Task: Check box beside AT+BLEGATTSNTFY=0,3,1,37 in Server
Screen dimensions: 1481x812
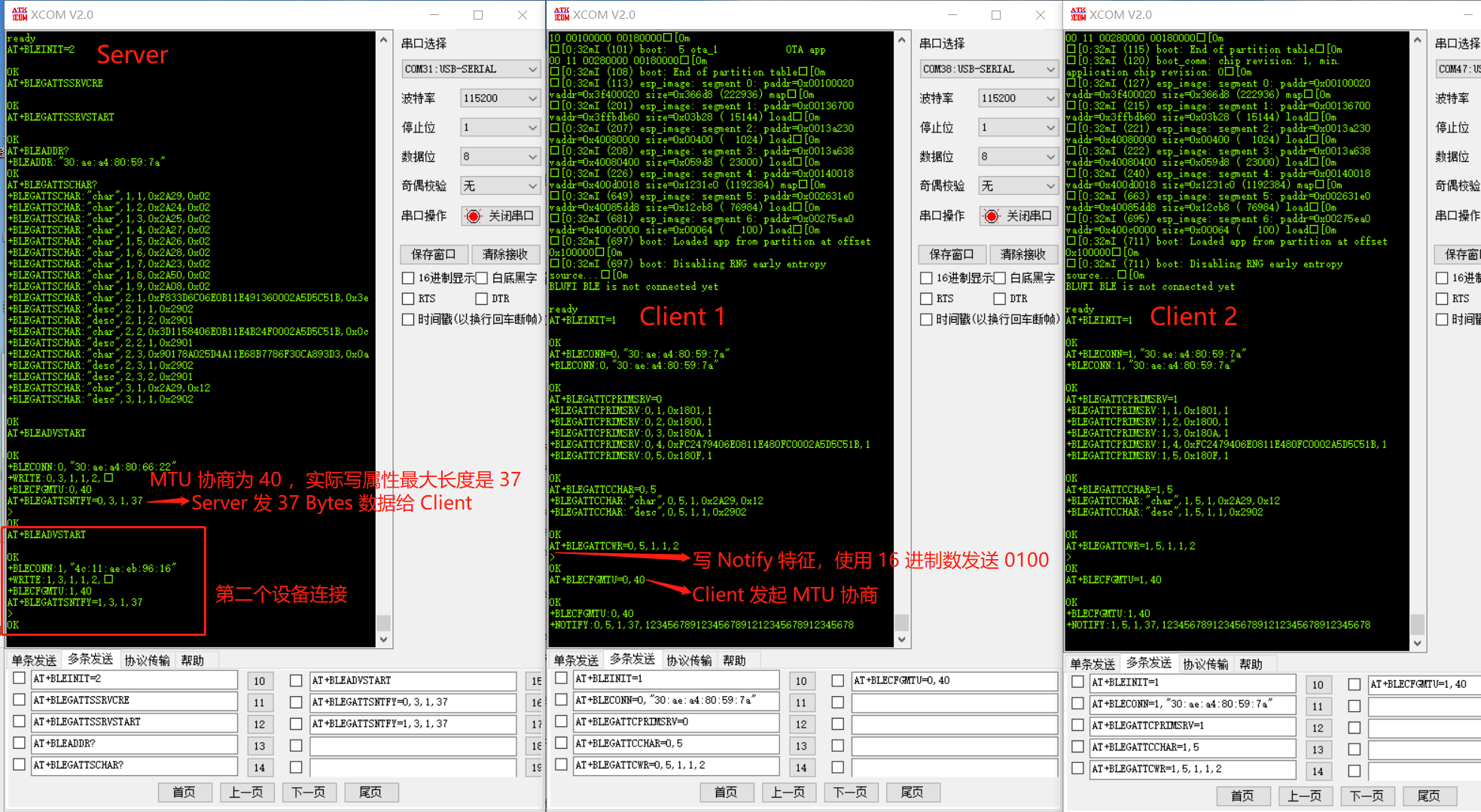Action: click(x=296, y=703)
